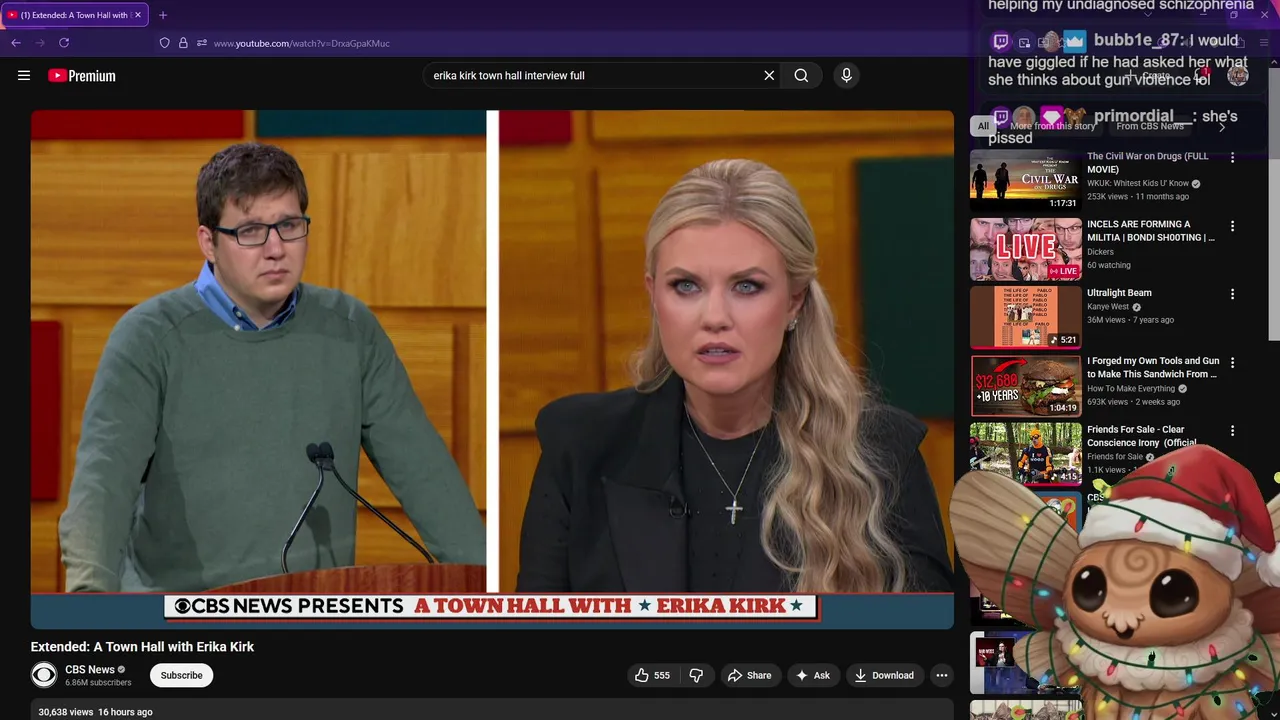Open How To Make Everything channel name
1280x720 pixels.
[1131, 388]
